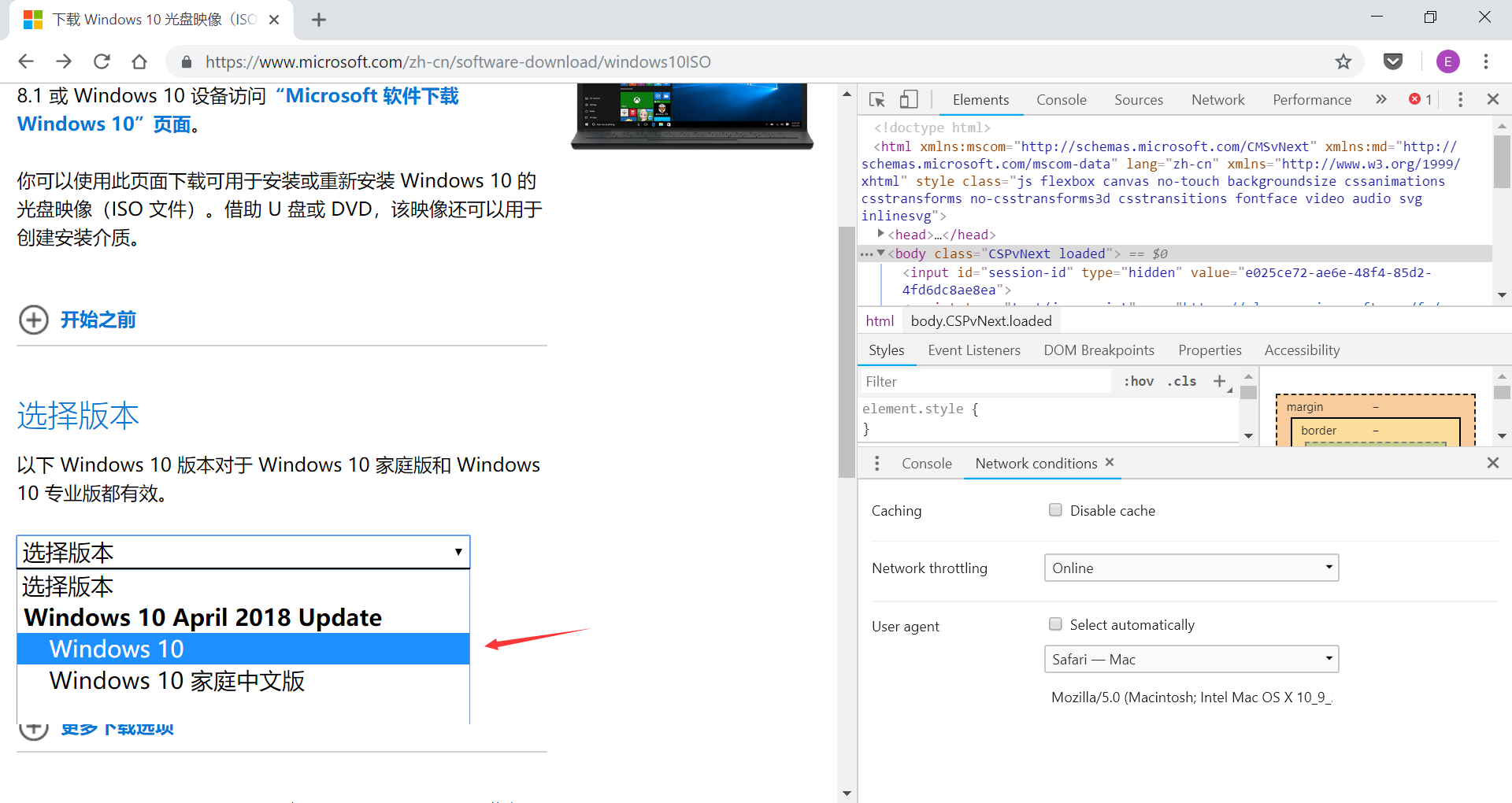Open the Pocket extension icon
The image size is (1512, 803).
point(1393,61)
